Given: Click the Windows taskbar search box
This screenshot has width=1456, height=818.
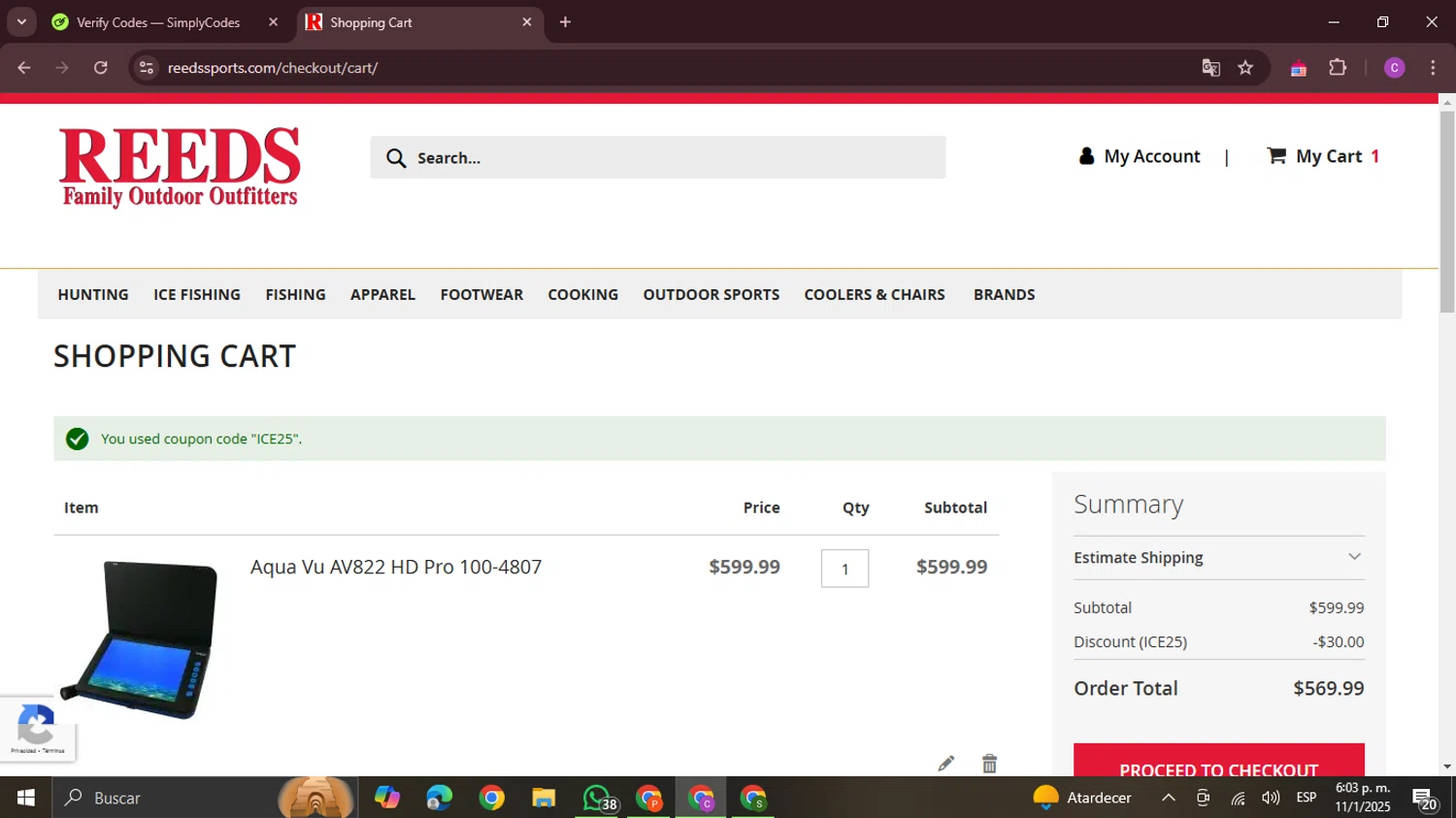Looking at the screenshot, I should (204, 798).
